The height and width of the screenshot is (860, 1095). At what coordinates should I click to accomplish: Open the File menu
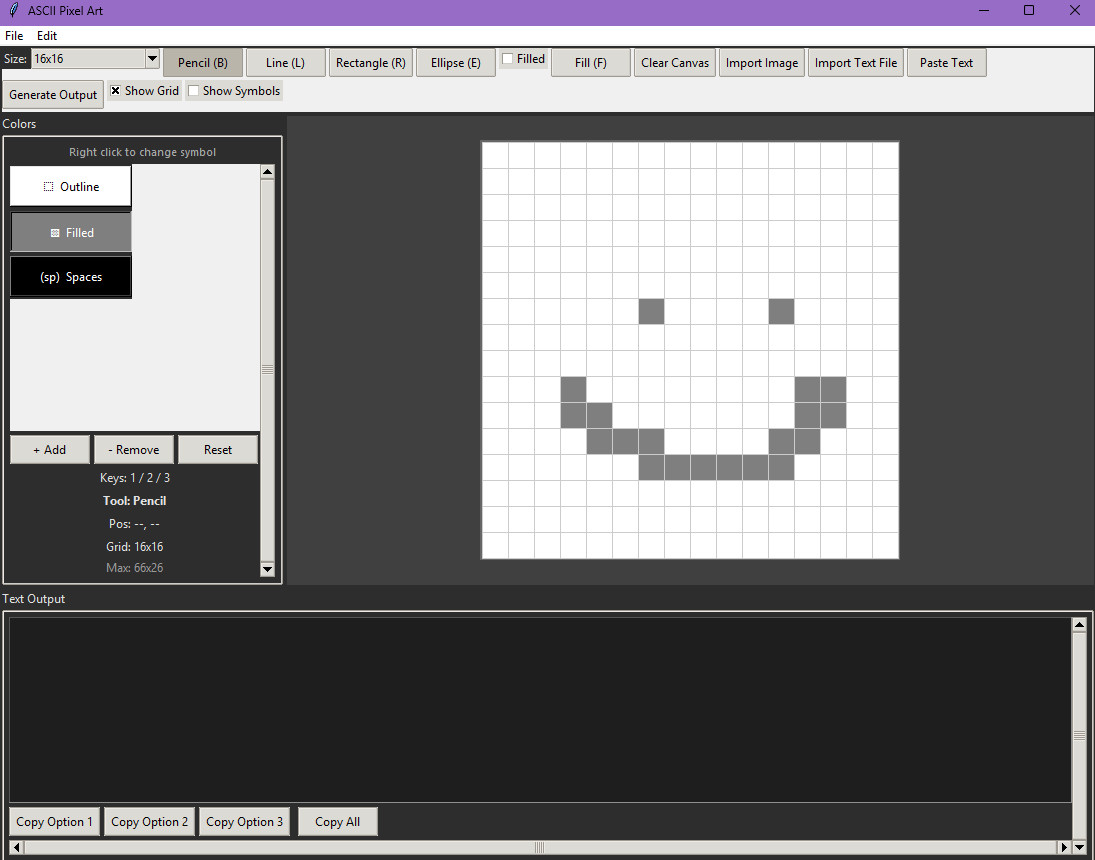(14, 36)
